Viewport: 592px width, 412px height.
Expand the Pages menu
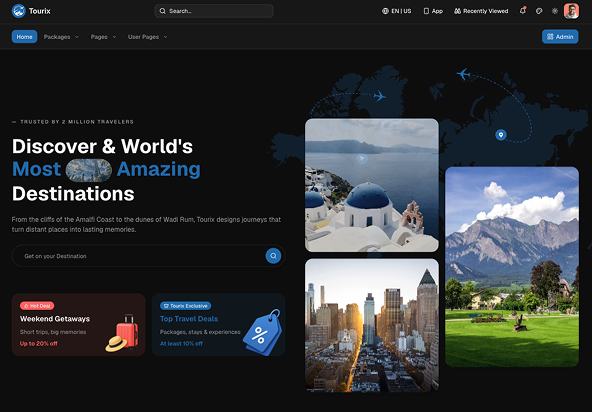[x=103, y=37]
